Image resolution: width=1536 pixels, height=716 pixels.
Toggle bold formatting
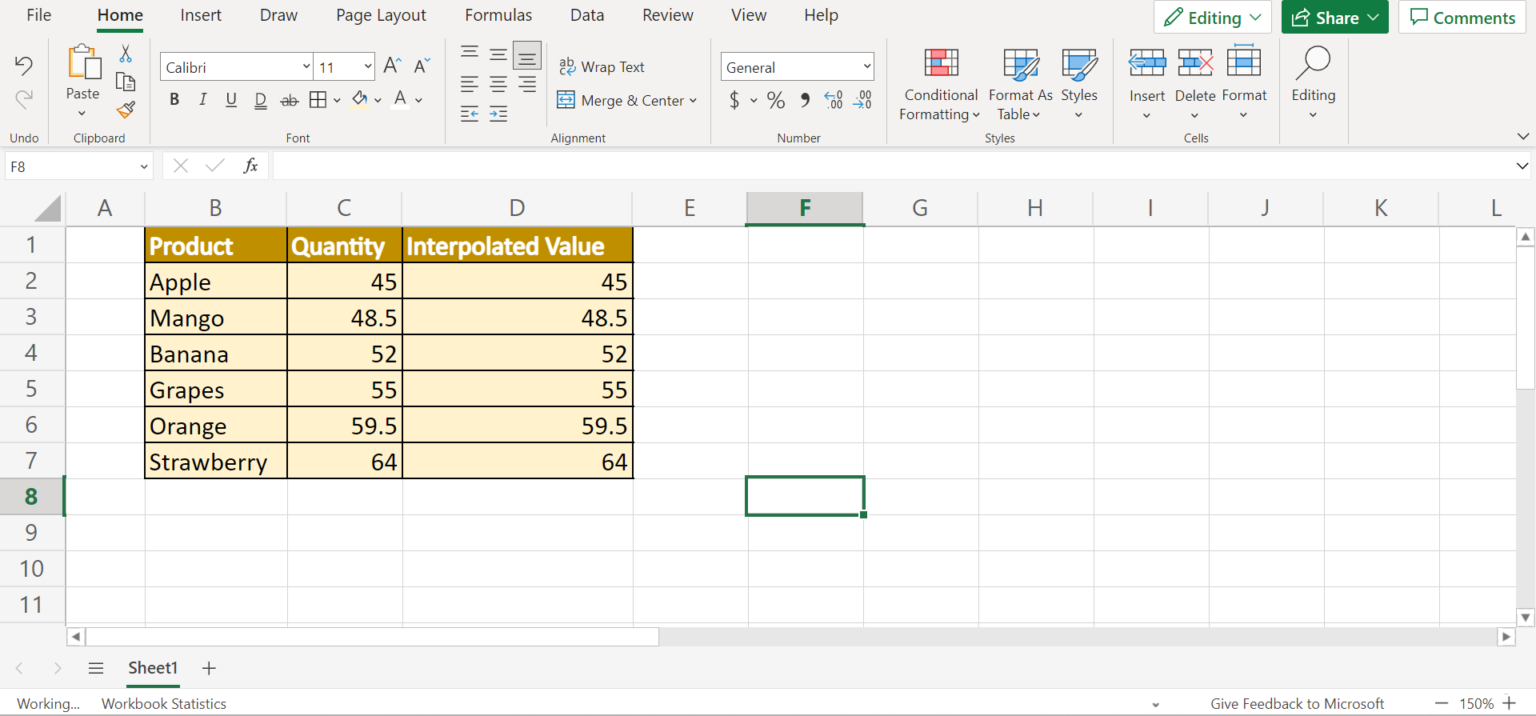[x=174, y=99]
